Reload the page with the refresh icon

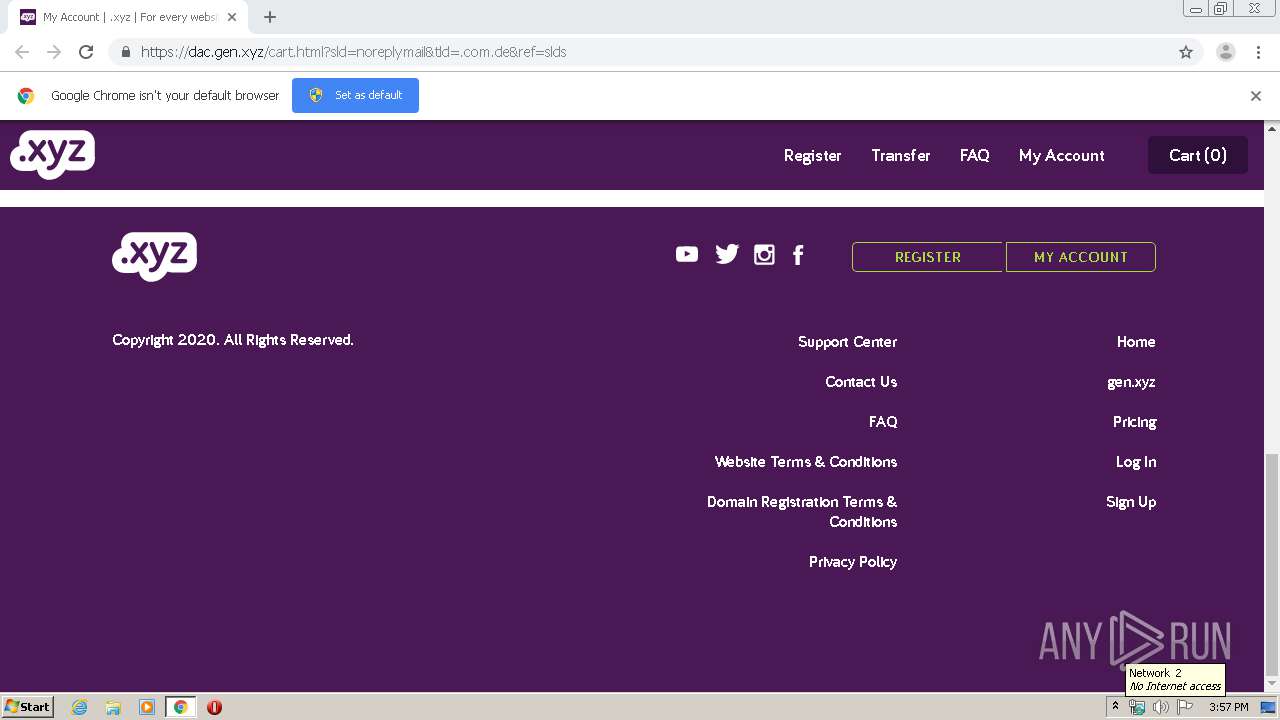point(86,52)
